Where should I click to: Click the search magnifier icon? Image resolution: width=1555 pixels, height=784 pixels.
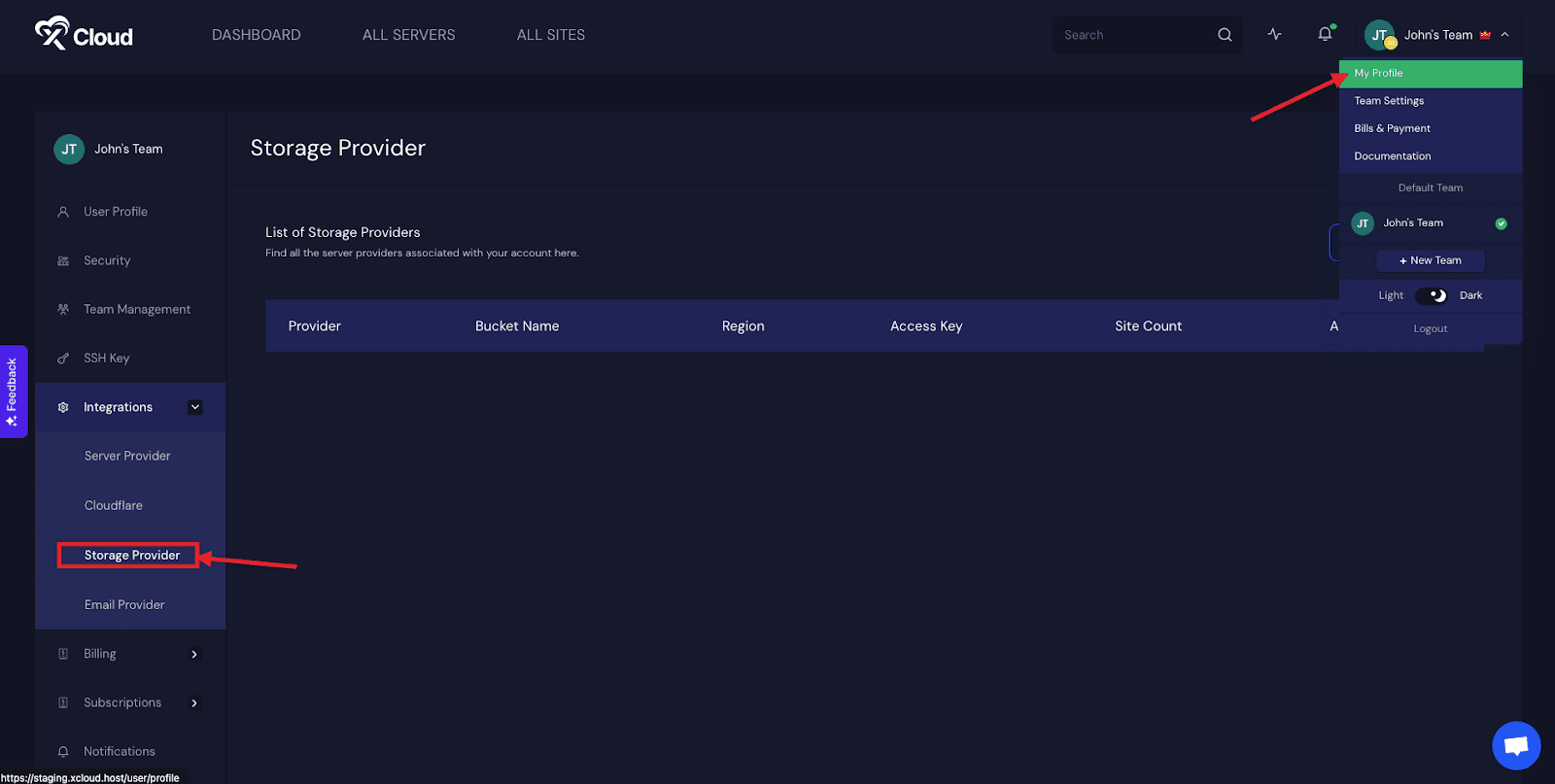coord(1225,35)
